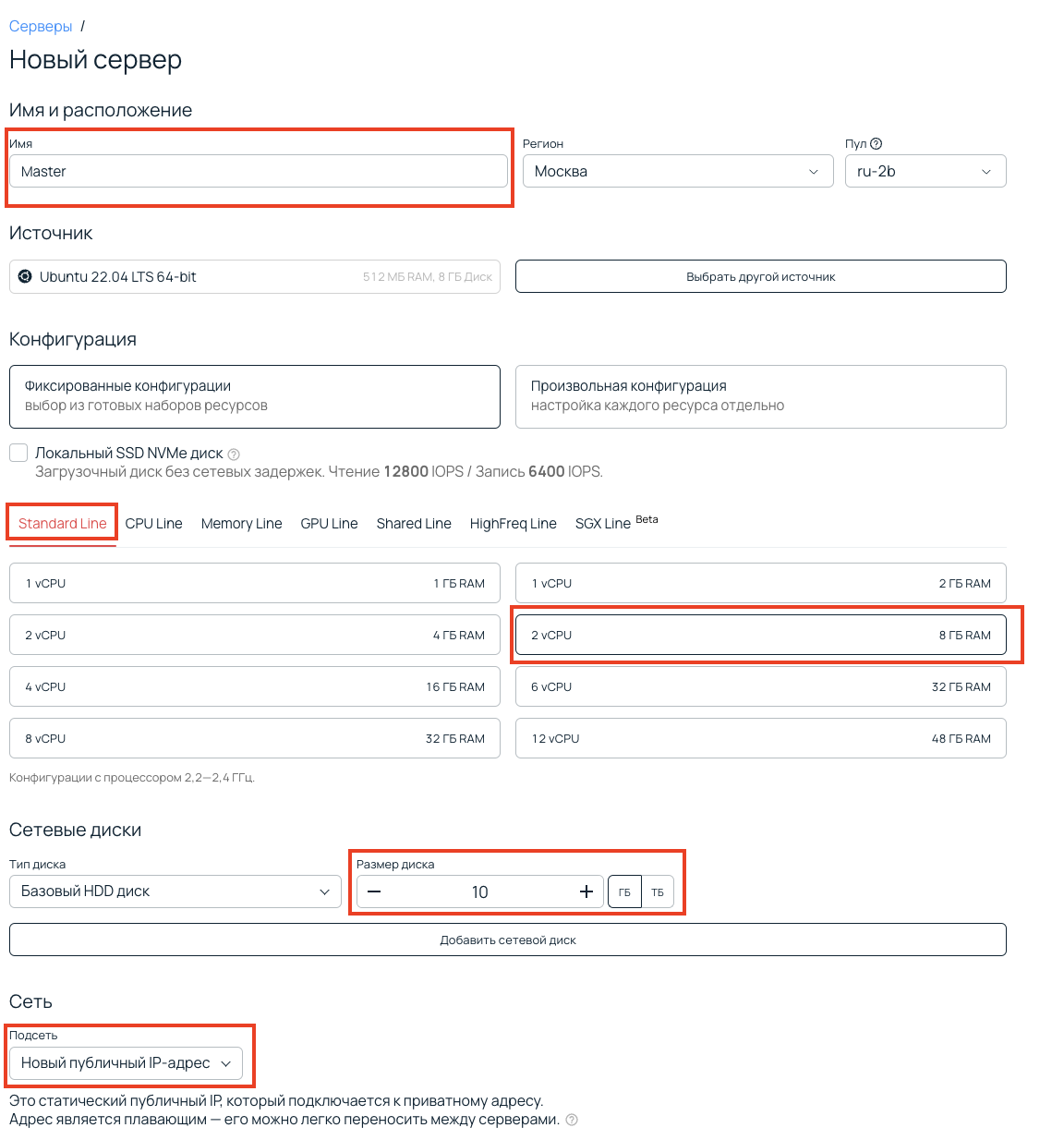1064x1140 pixels.
Task: Open the disk type dropdown
Action: pos(175,891)
